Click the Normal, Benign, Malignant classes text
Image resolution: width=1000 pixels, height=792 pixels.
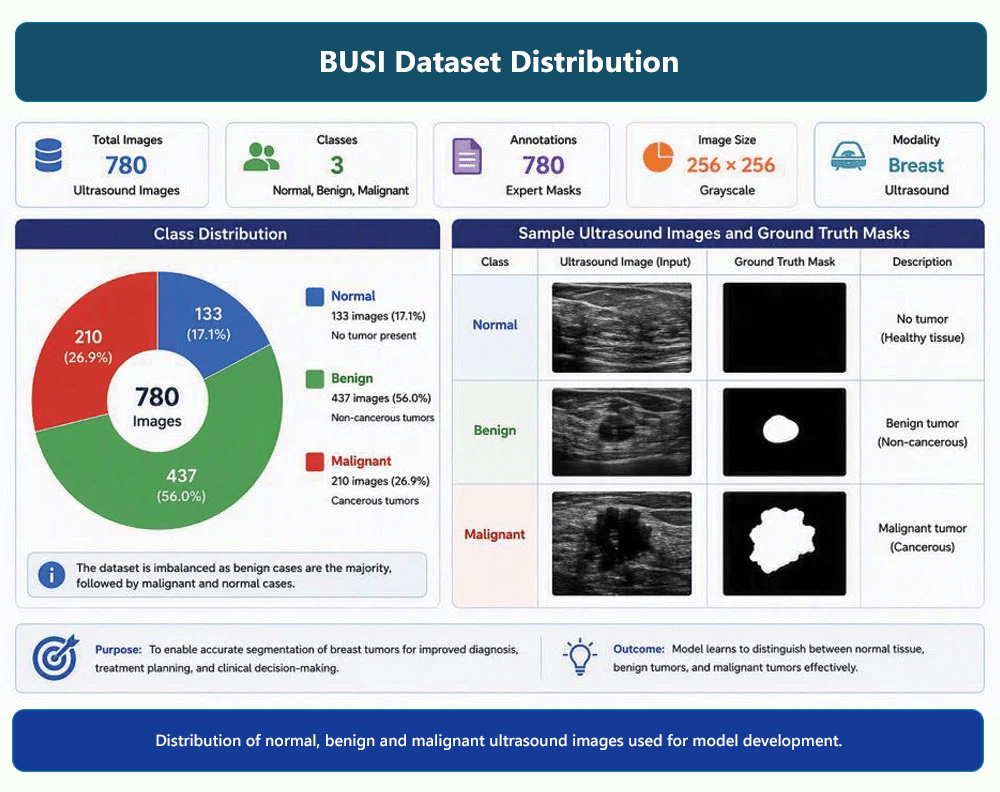(x=341, y=191)
